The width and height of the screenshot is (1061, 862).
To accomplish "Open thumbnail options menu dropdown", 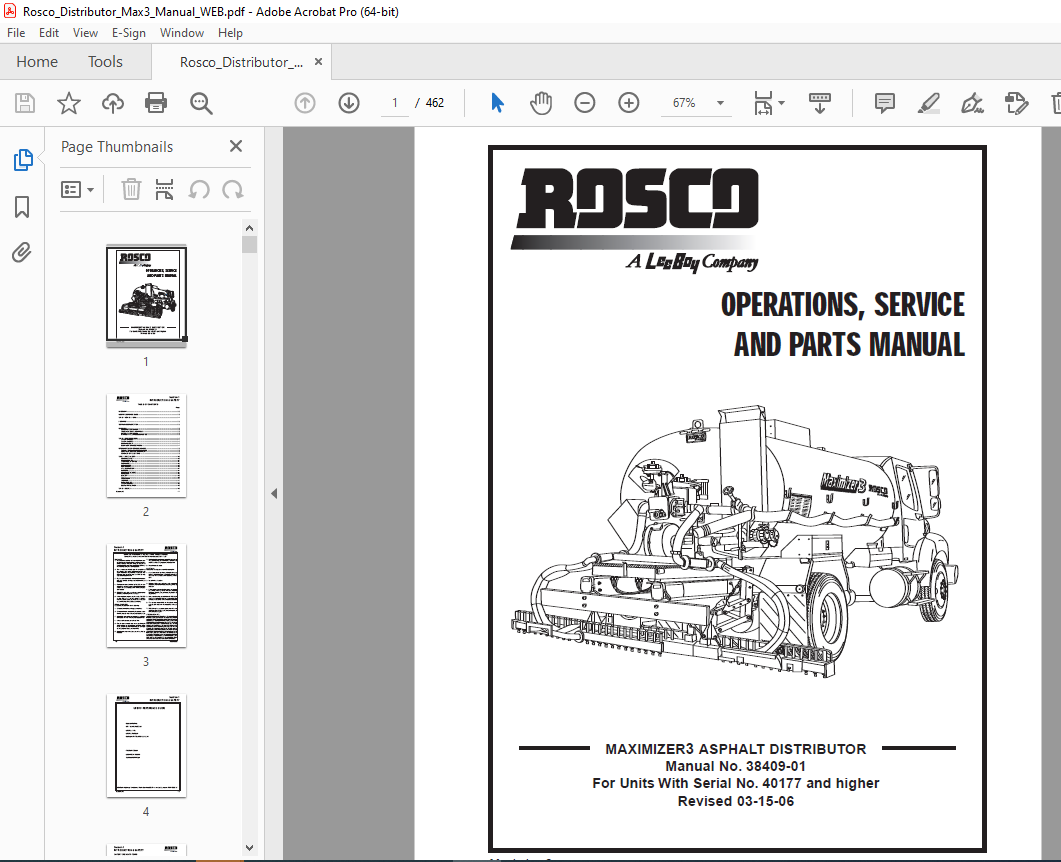I will click(x=77, y=189).
